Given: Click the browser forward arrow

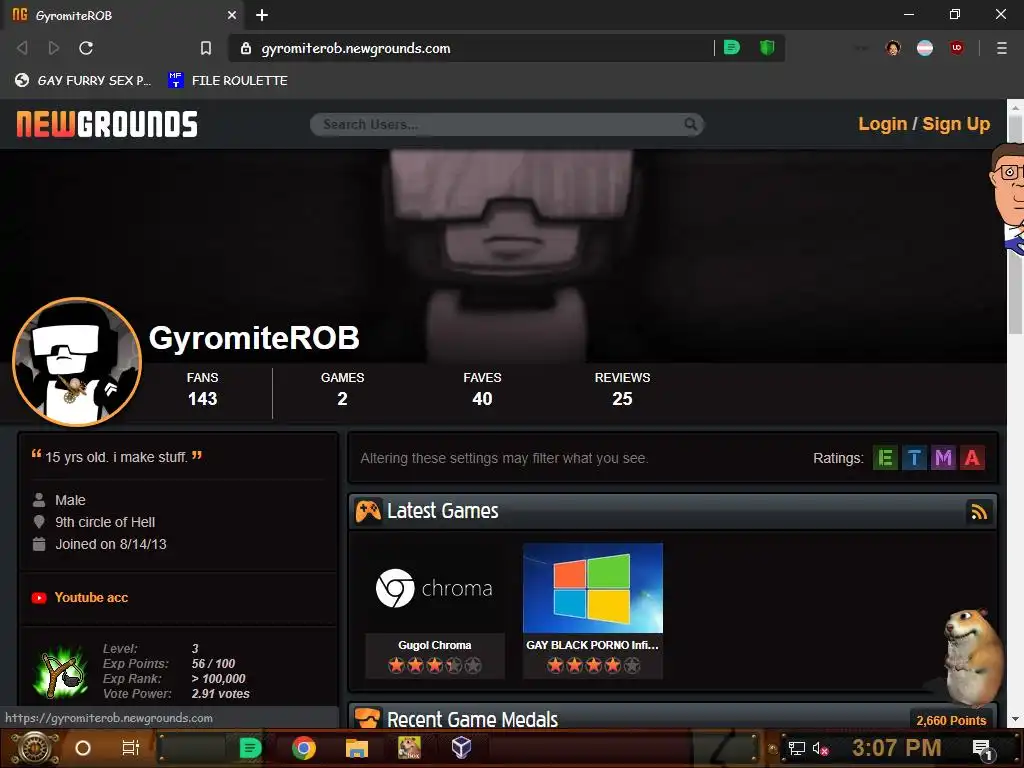Looking at the screenshot, I should tap(54, 48).
